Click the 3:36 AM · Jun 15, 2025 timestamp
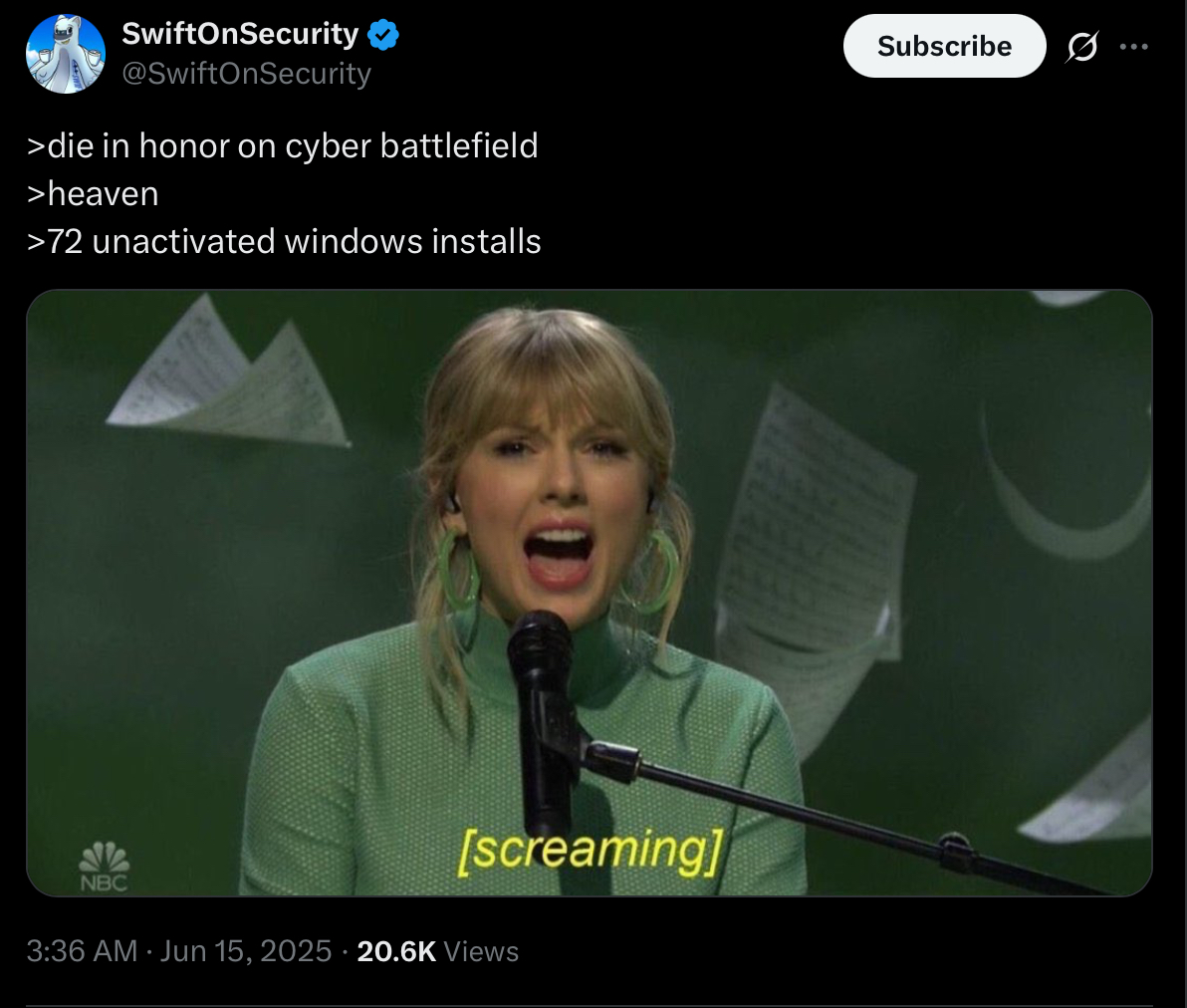Viewport: 1187px width, 1008px height. pos(178,951)
